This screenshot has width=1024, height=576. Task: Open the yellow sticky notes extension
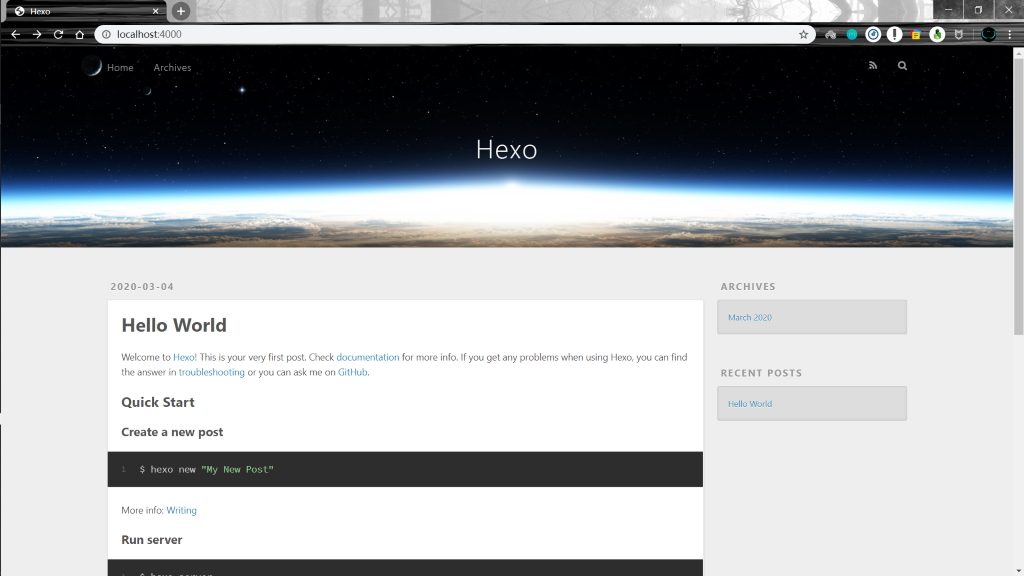pos(916,35)
